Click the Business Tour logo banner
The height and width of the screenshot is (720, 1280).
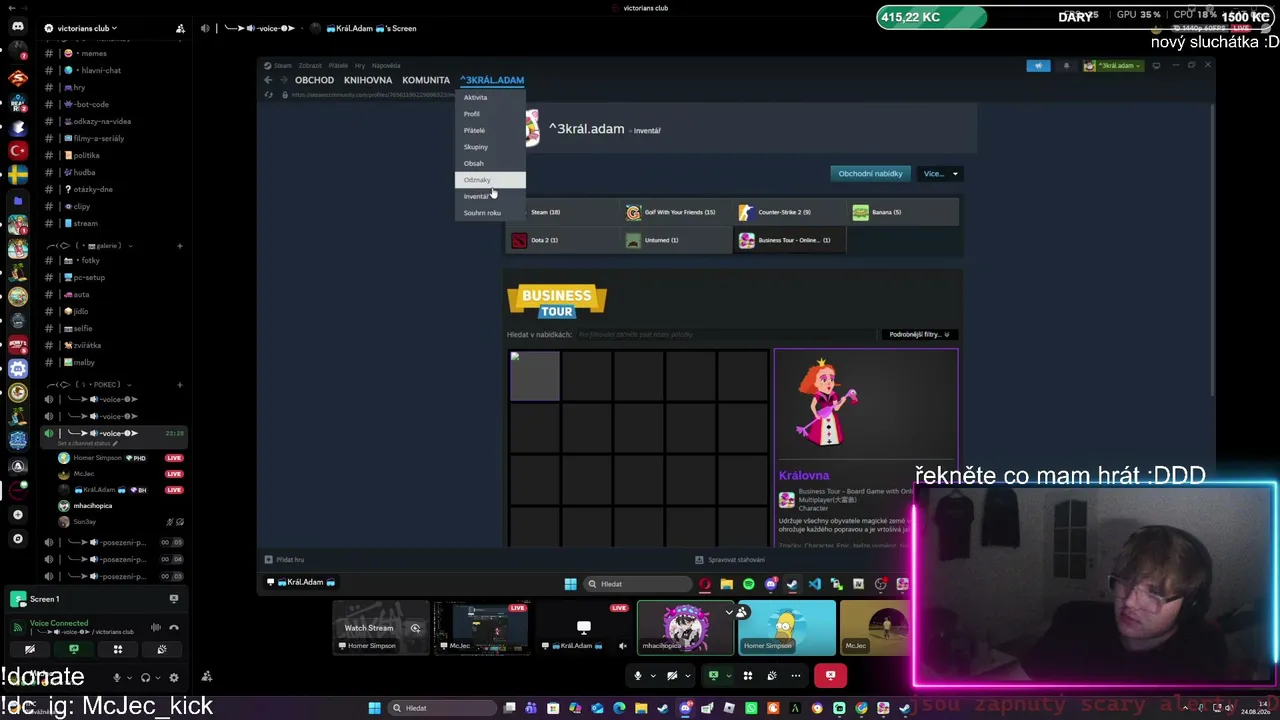click(x=557, y=301)
